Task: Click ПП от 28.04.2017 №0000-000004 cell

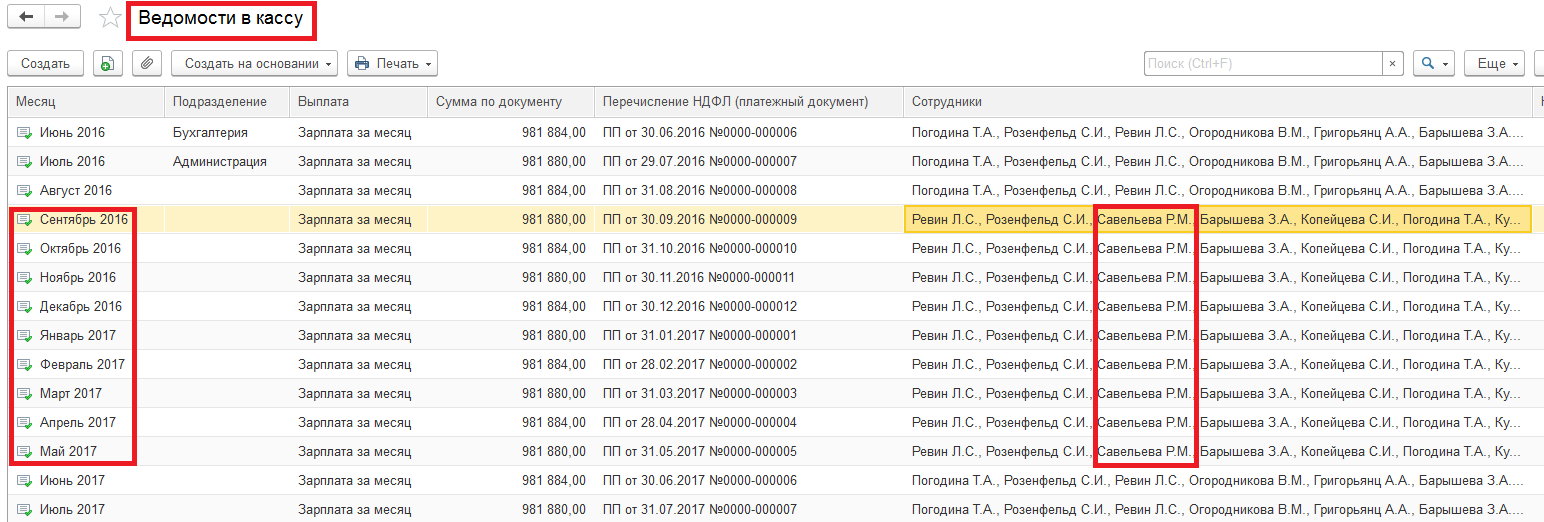Action: click(x=749, y=422)
